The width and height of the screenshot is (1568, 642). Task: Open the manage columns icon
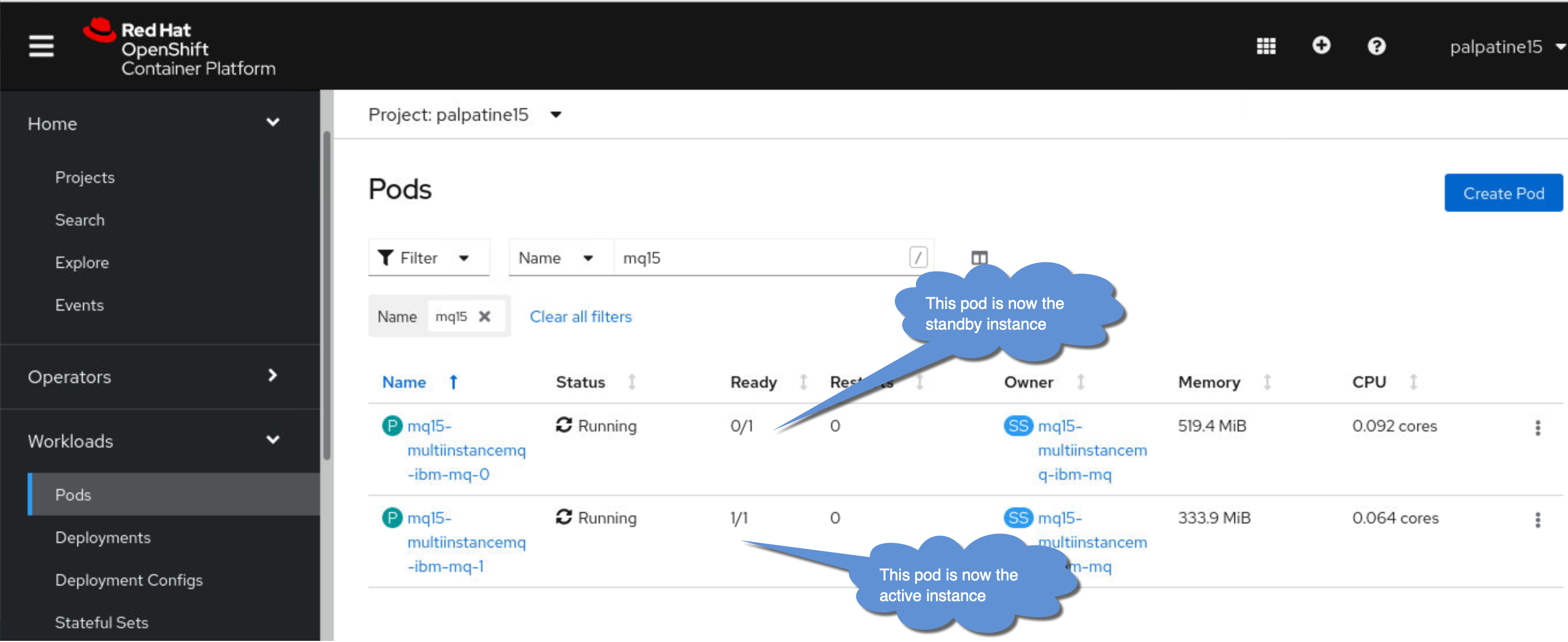979,258
